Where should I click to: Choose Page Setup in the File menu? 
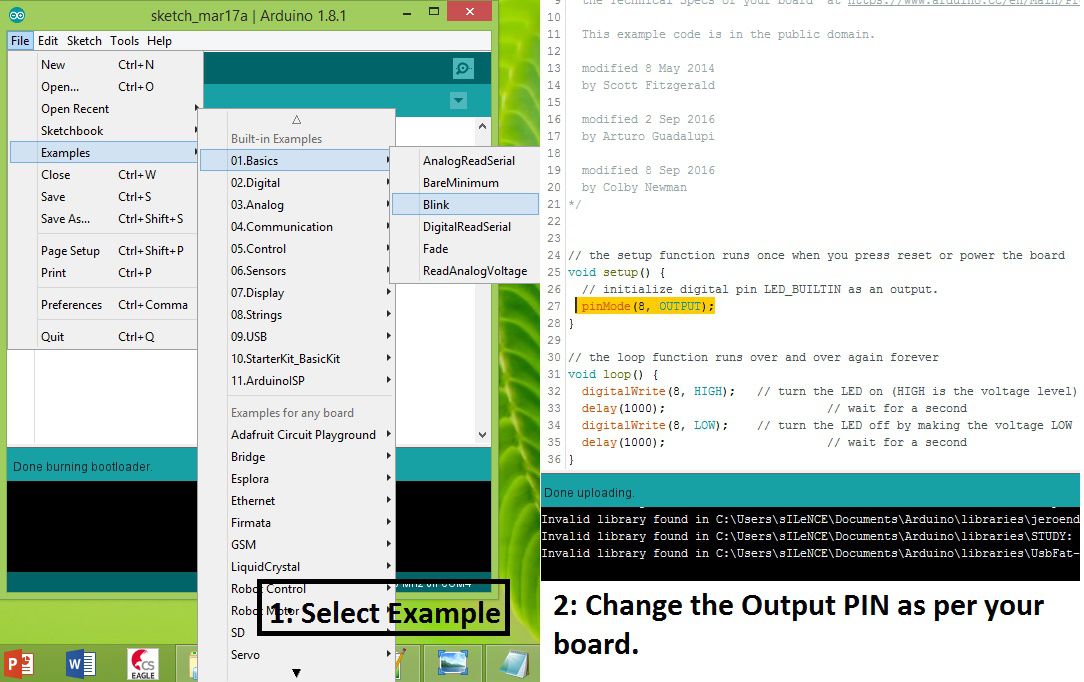tap(106, 251)
